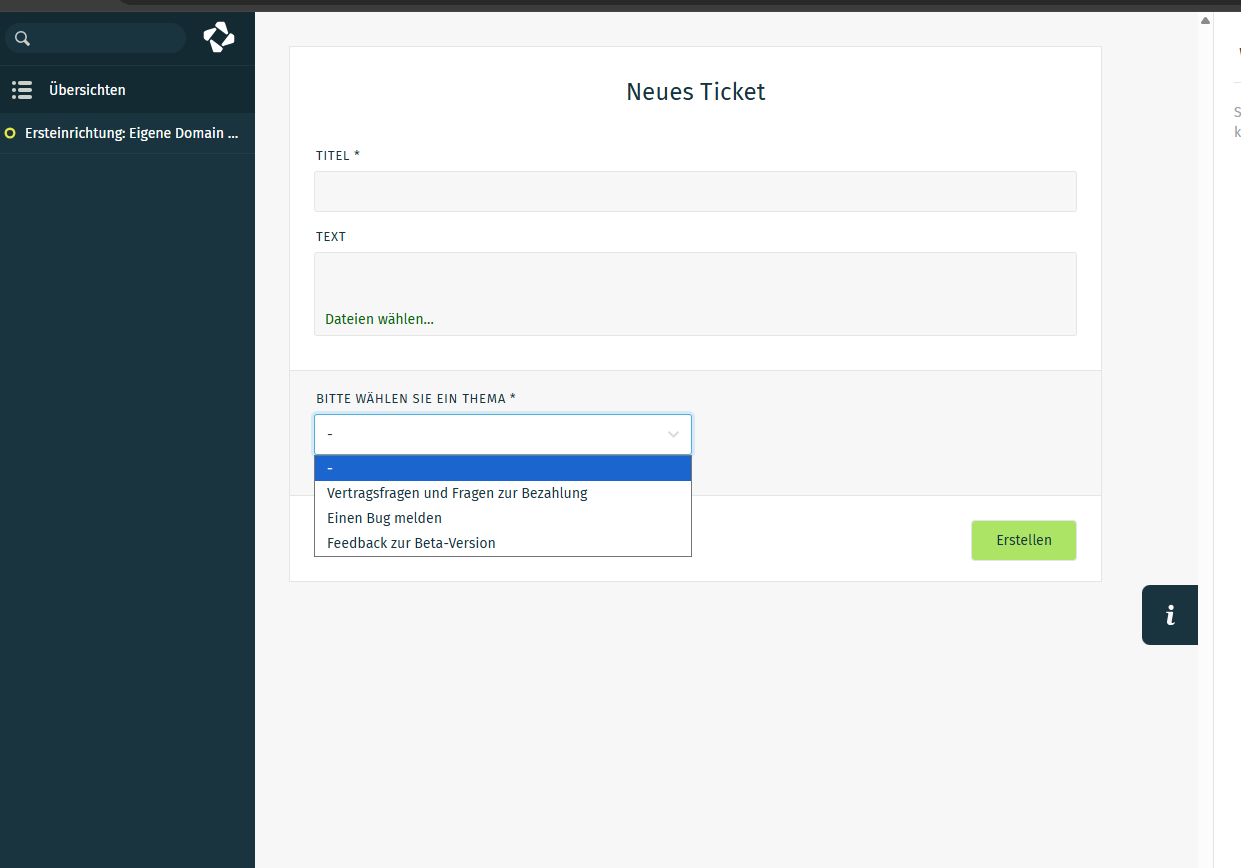Focus the Titel input field
Viewport: 1241px width, 868px height.
pyautogui.click(x=695, y=191)
